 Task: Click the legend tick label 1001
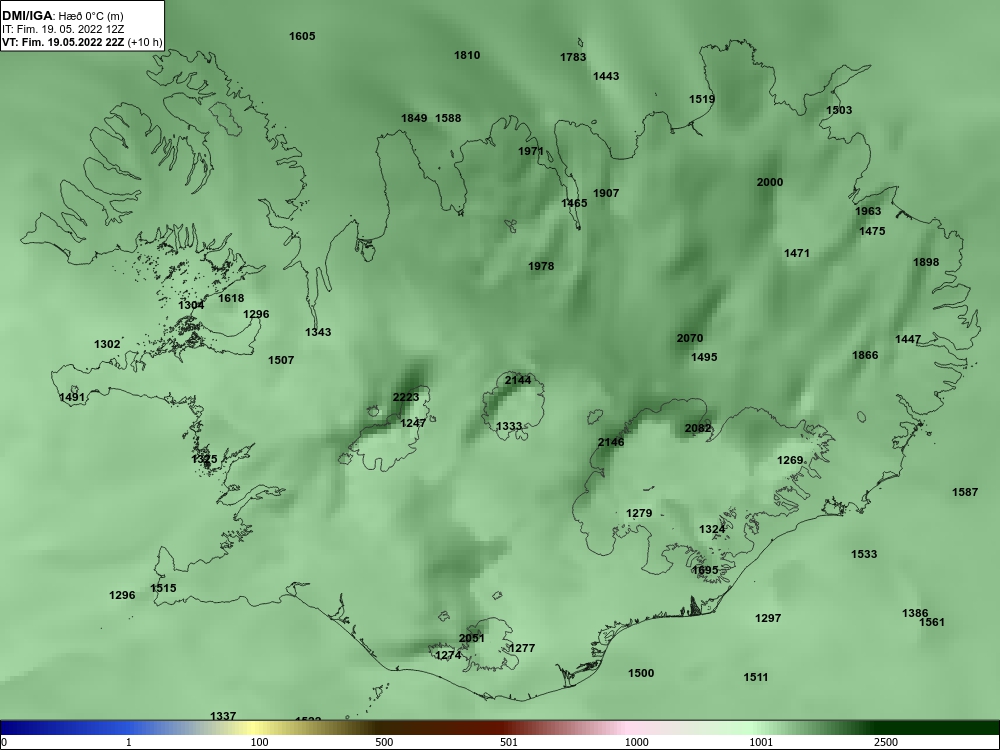coord(761,742)
